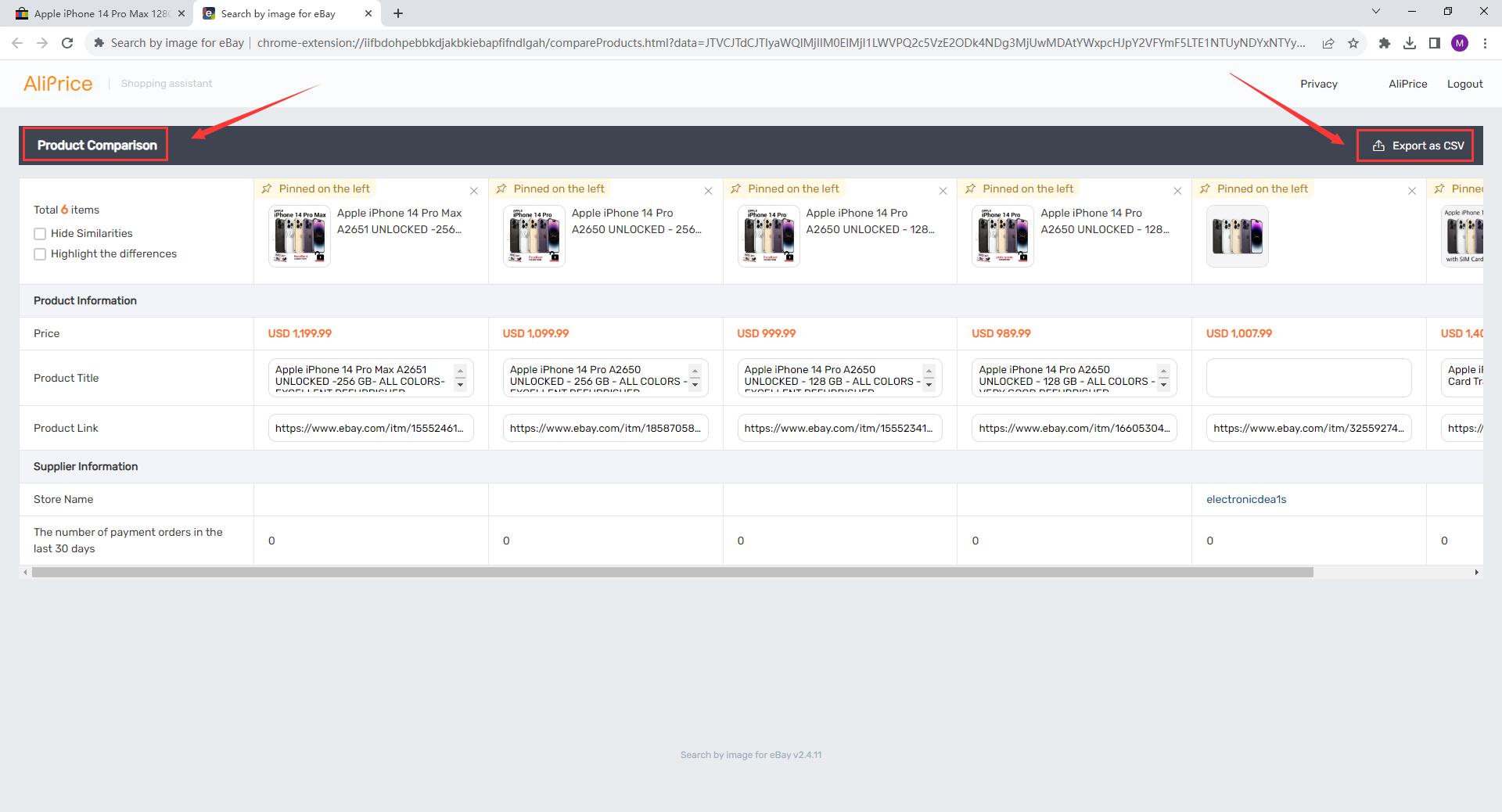Viewport: 1502px width, 812px height.
Task: Go back to the previous page
Action: tap(17, 43)
